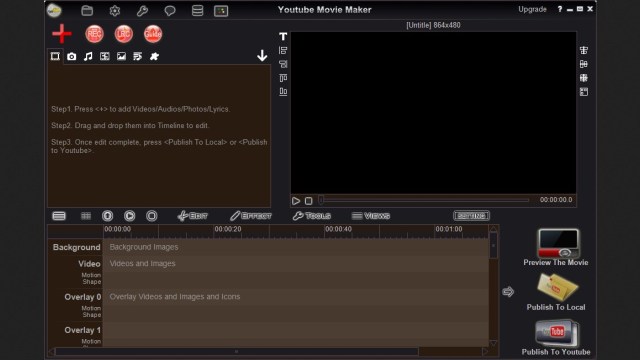The height and width of the screenshot is (360, 640).
Task: Click the right arrow icon beside timeline
Action: click(x=508, y=291)
